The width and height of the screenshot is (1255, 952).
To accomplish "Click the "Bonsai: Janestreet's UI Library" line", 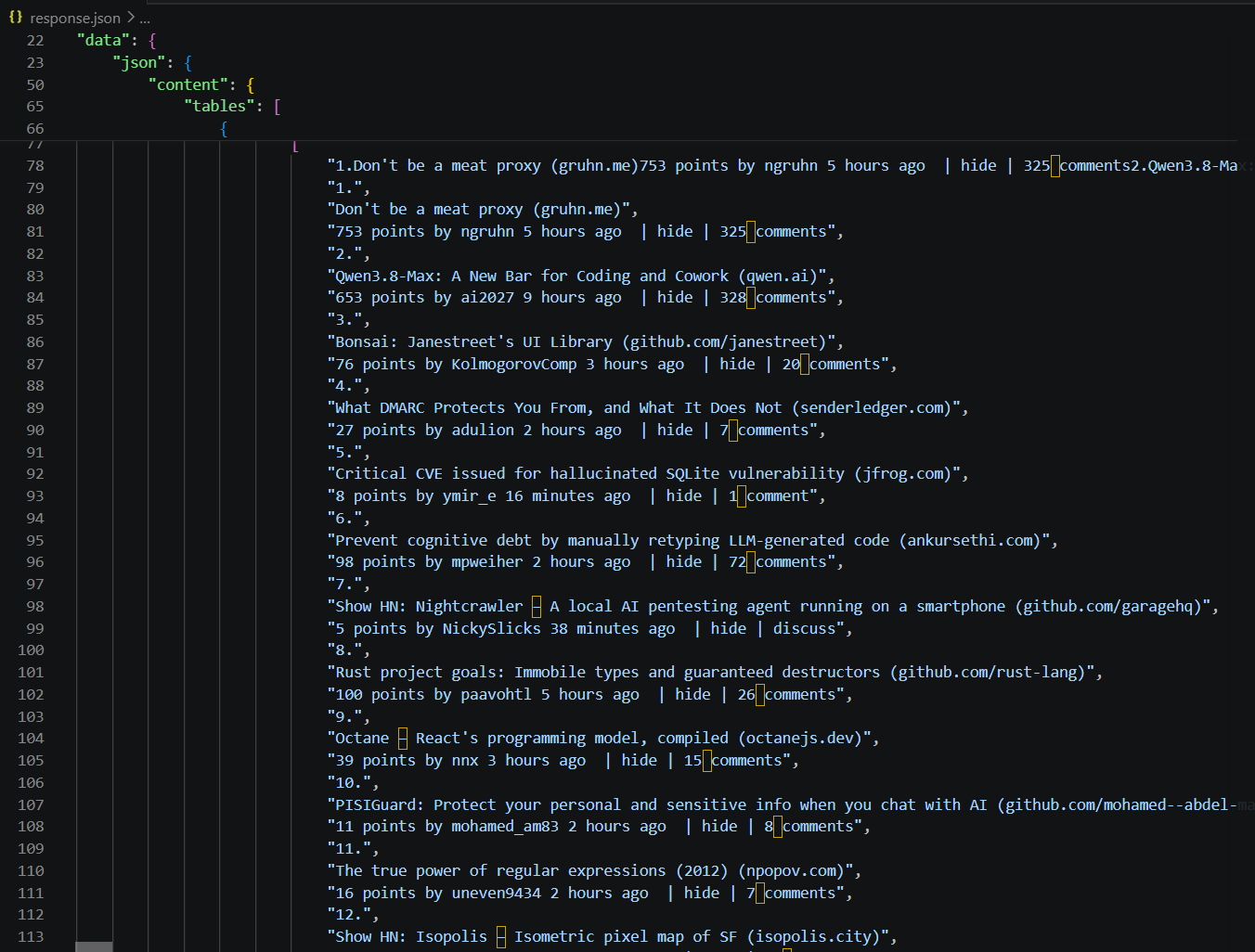I will (x=586, y=342).
